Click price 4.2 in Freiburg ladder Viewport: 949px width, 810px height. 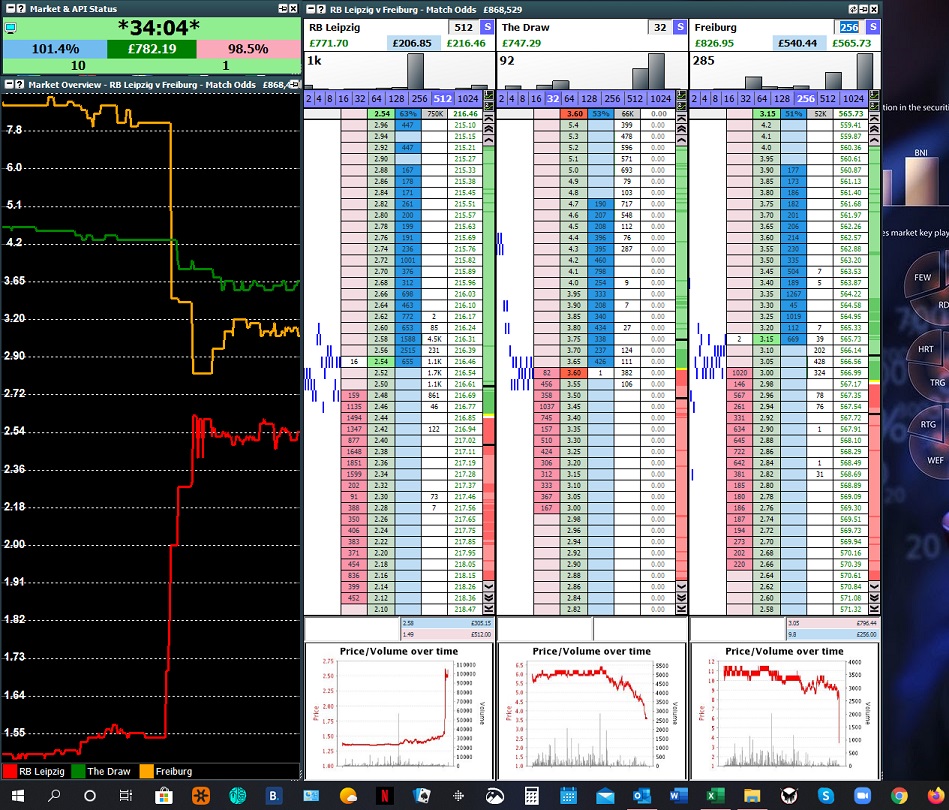pyautogui.click(x=766, y=125)
